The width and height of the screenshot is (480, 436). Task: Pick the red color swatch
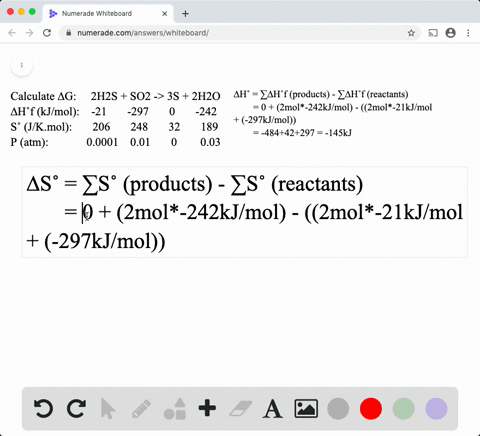pyautogui.click(x=371, y=408)
